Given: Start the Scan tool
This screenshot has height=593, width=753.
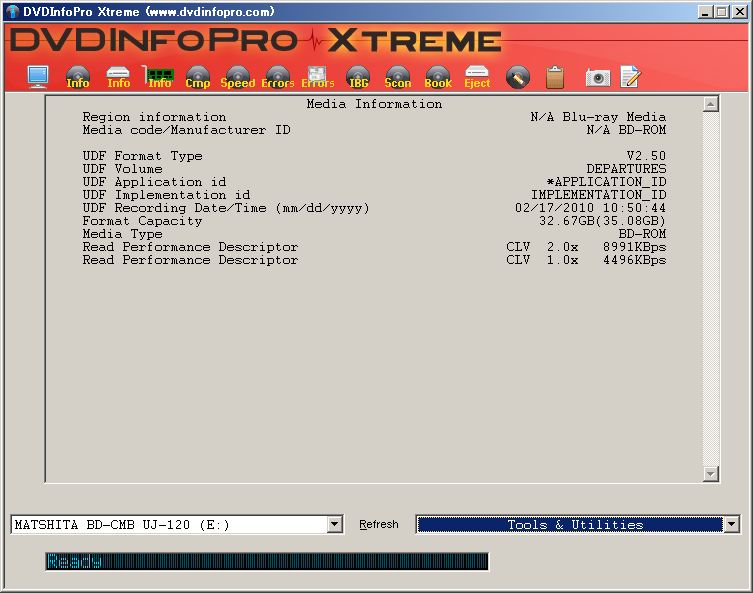Looking at the screenshot, I should click(398, 77).
